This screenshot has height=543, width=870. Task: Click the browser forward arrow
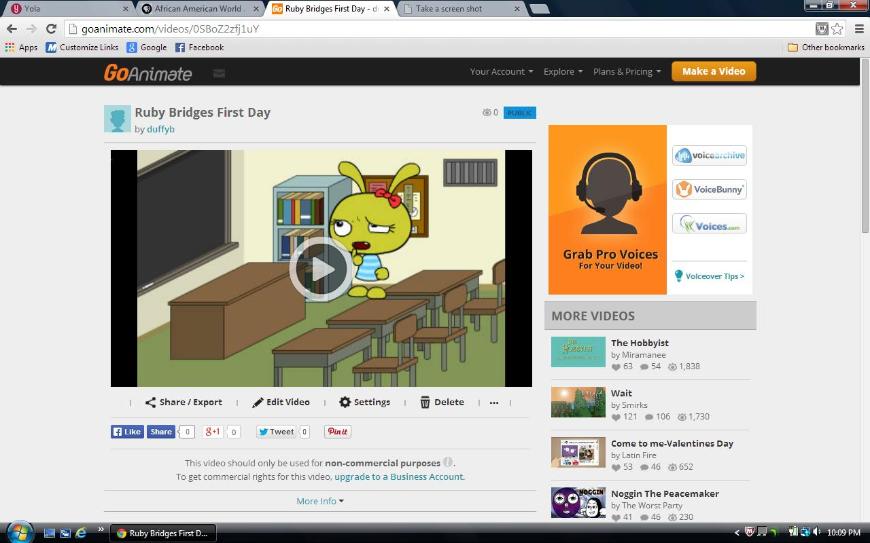point(31,29)
